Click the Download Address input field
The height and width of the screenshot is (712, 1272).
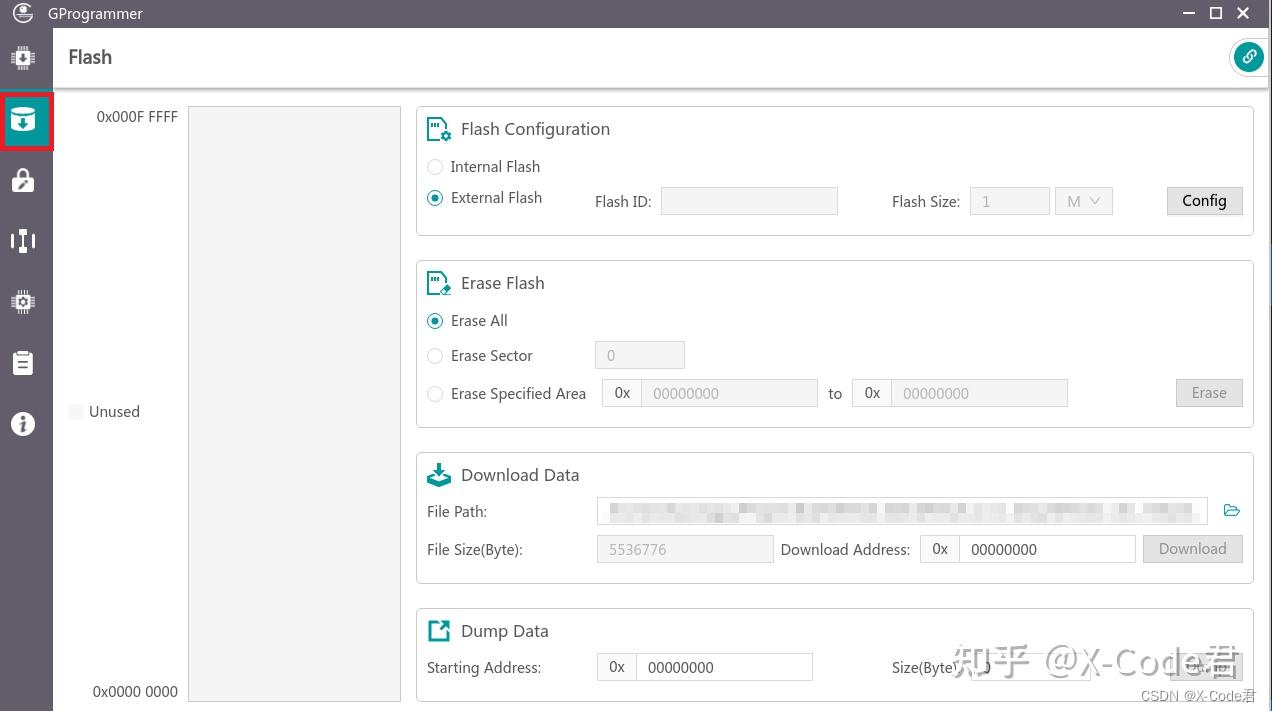(x=1046, y=549)
